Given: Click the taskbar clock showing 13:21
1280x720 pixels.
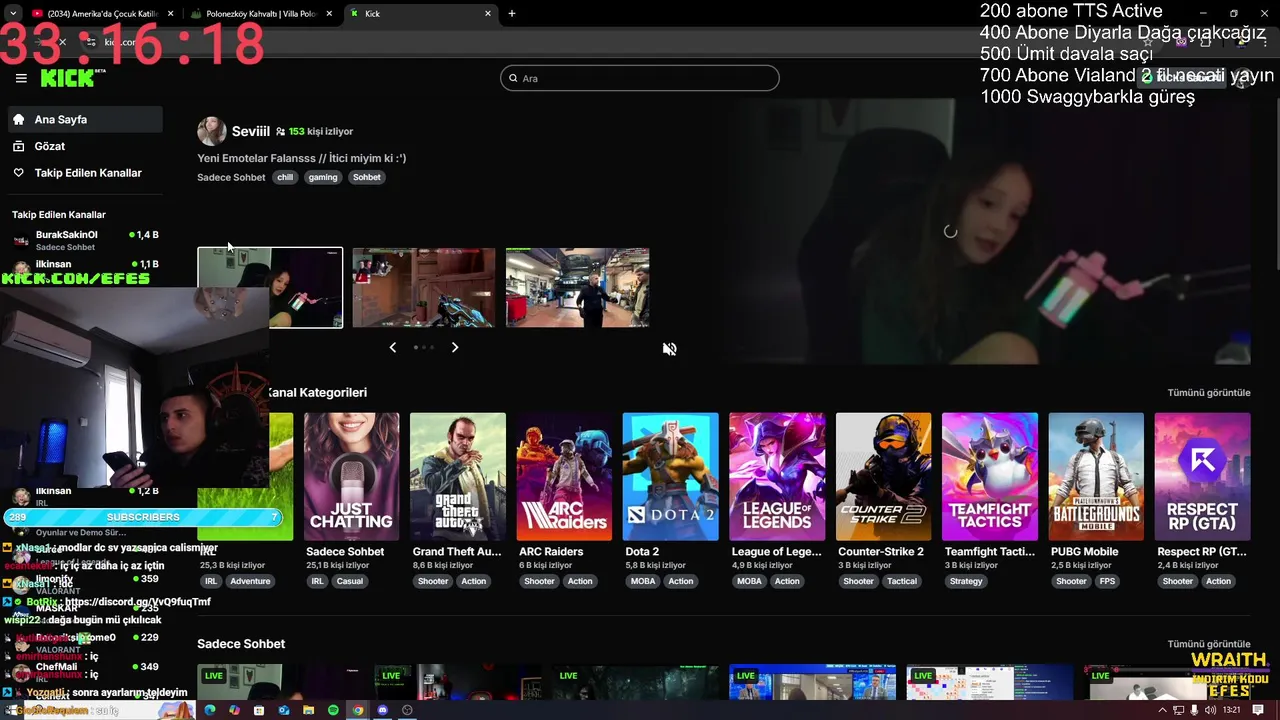Looking at the screenshot, I should pos(1231,710).
